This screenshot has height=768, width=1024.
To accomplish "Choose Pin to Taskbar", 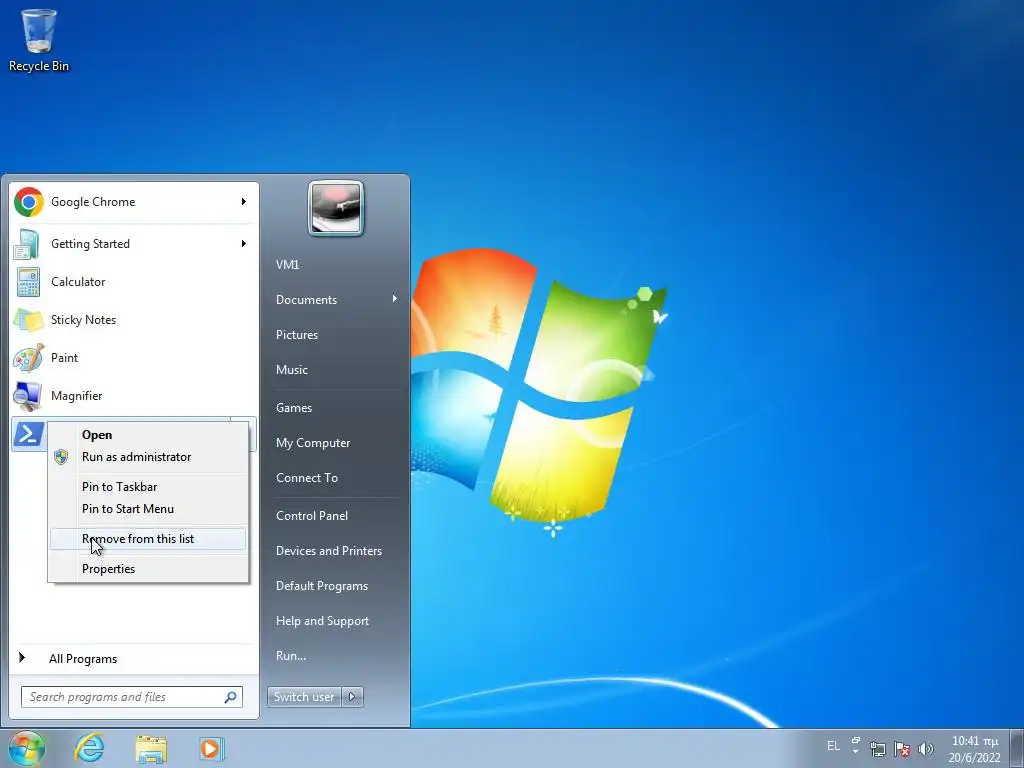I will coord(120,487).
